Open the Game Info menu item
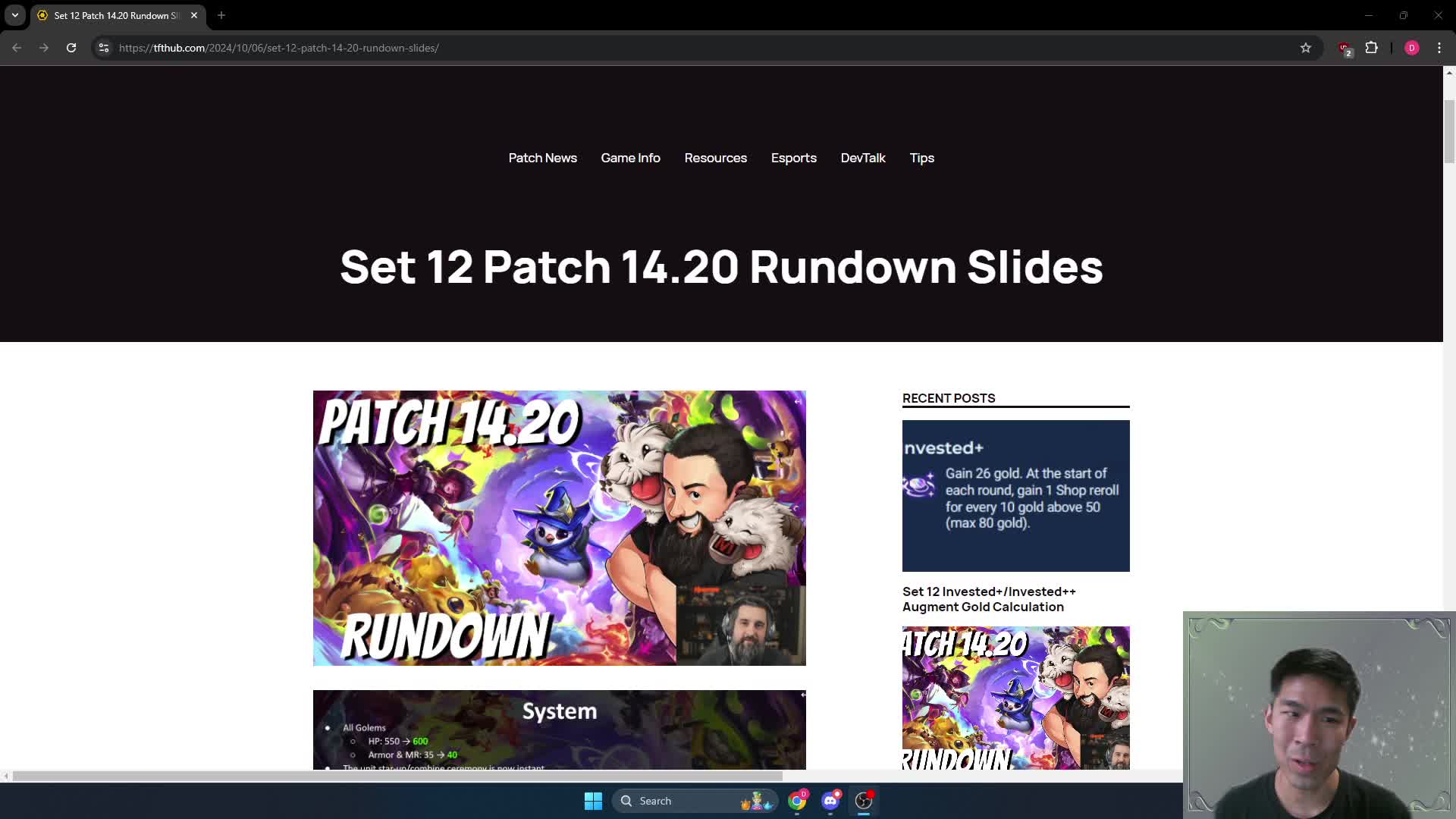 point(631,158)
